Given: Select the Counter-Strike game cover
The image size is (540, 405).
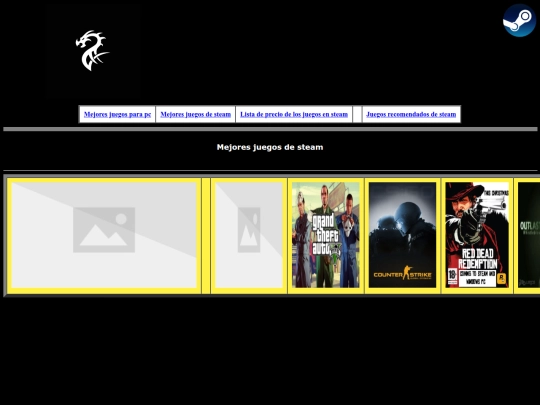Looking at the screenshot, I should 402,235.
